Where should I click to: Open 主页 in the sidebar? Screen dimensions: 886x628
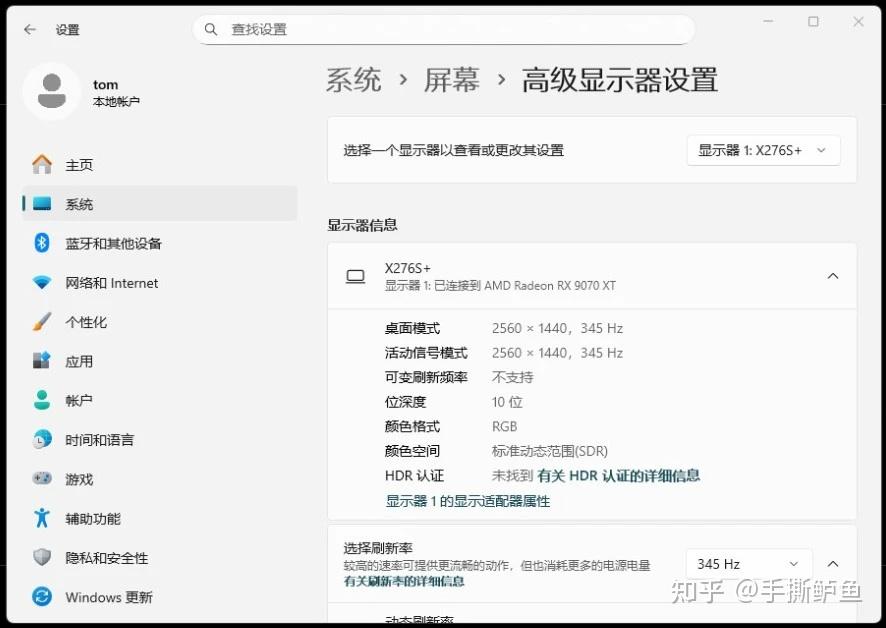[x=160, y=164]
